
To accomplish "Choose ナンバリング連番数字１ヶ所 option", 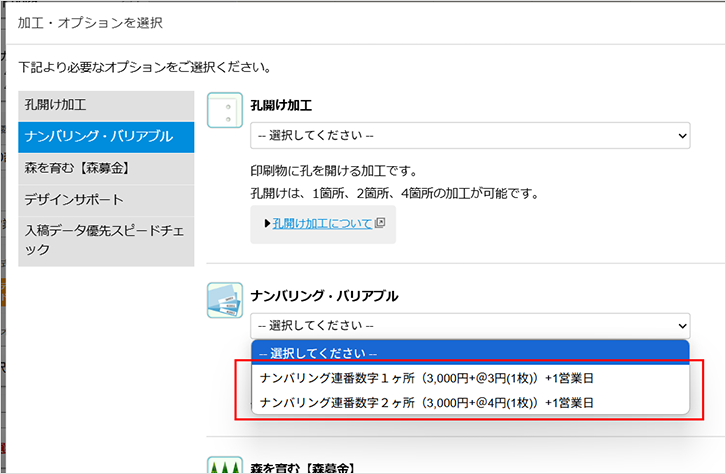I will point(470,378).
